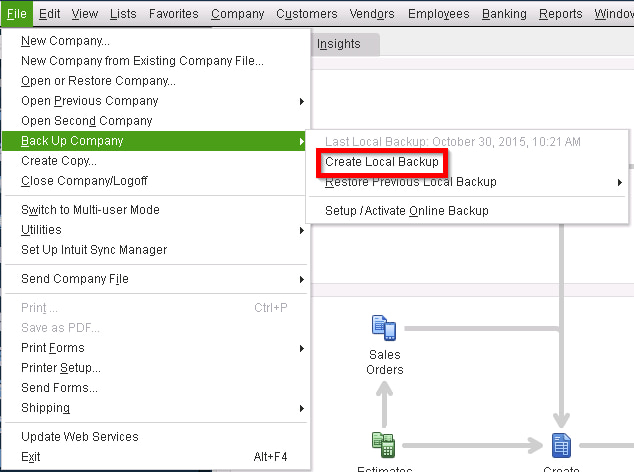The image size is (634, 472).
Task: Open the Estimates calculator icon
Action: (x=383, y=445)
